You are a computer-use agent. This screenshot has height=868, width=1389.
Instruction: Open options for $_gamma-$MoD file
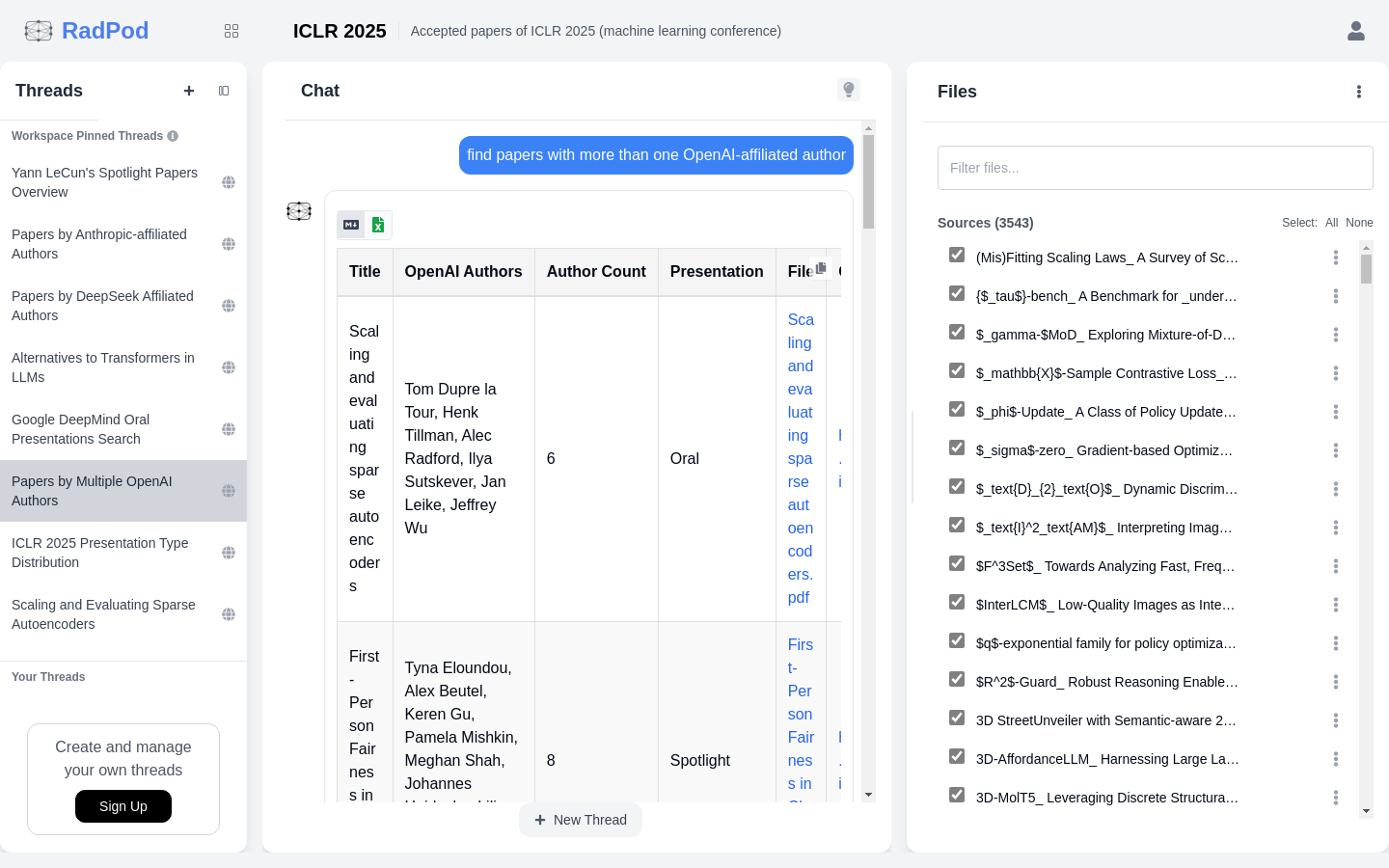[1336, 335]
